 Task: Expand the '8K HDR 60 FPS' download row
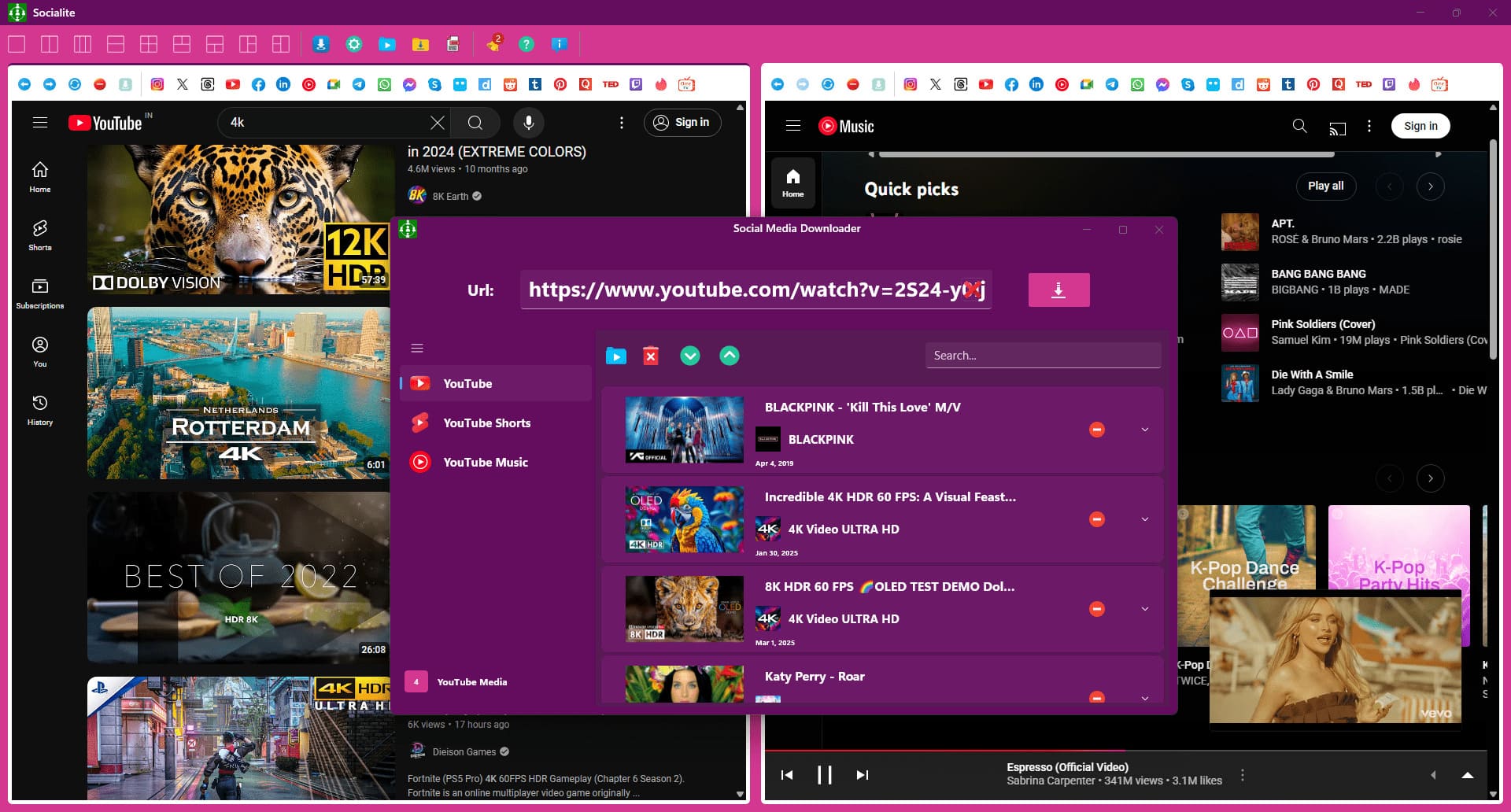pyautogui.click(x=1145, y=609)
